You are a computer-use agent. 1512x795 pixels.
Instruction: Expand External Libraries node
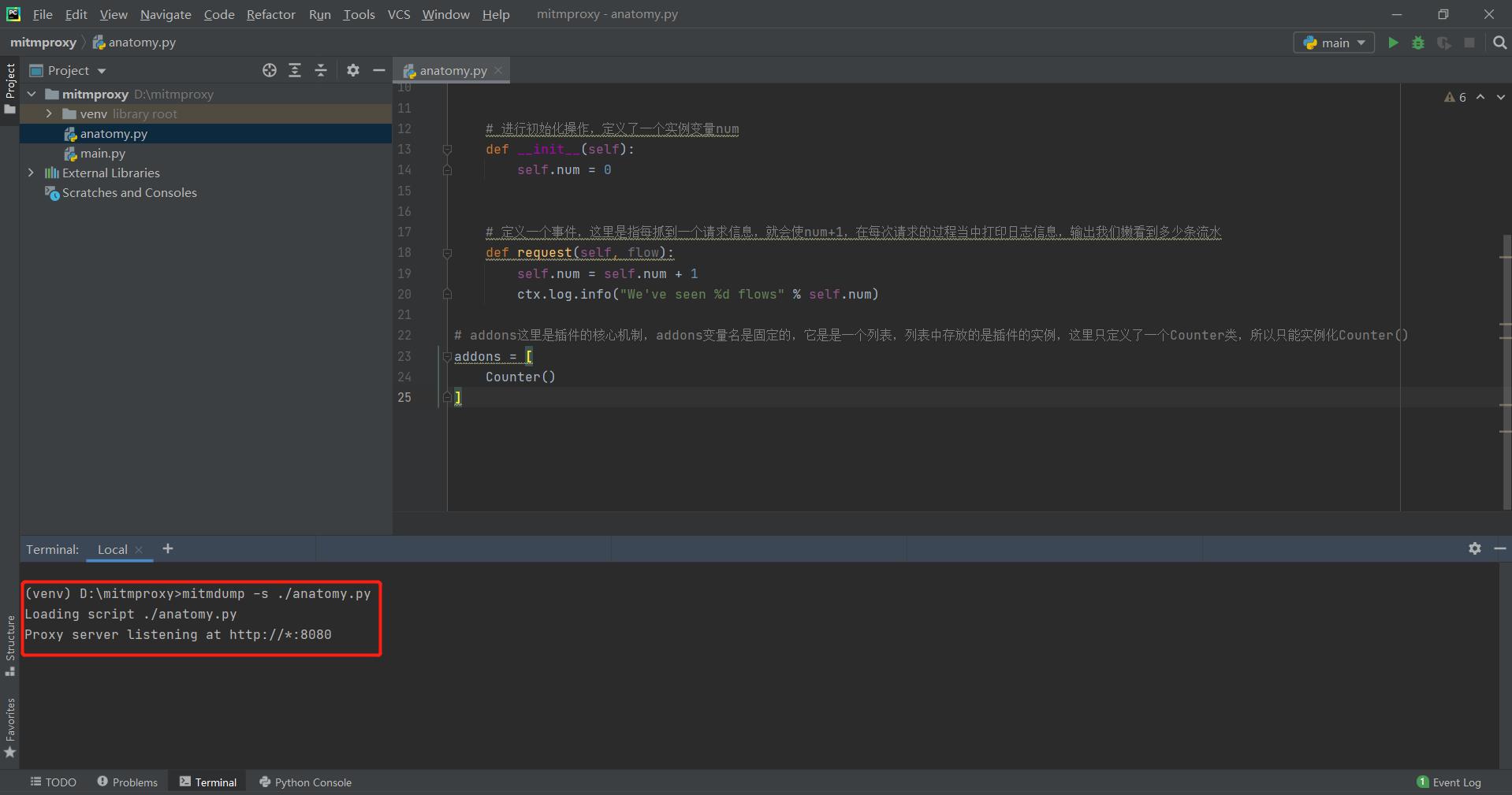click(x=31, y=173)
